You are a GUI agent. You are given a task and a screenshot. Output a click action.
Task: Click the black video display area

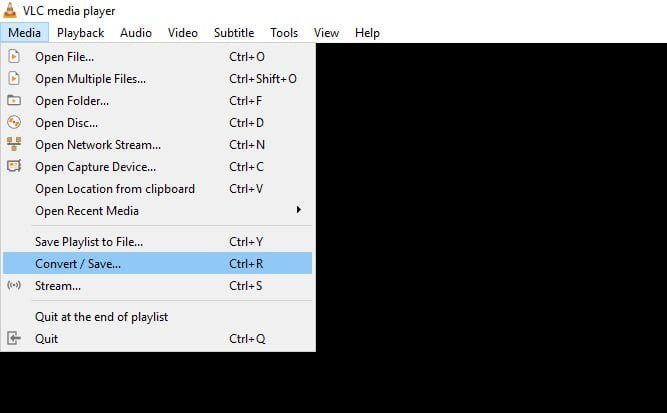coord(491,228)
